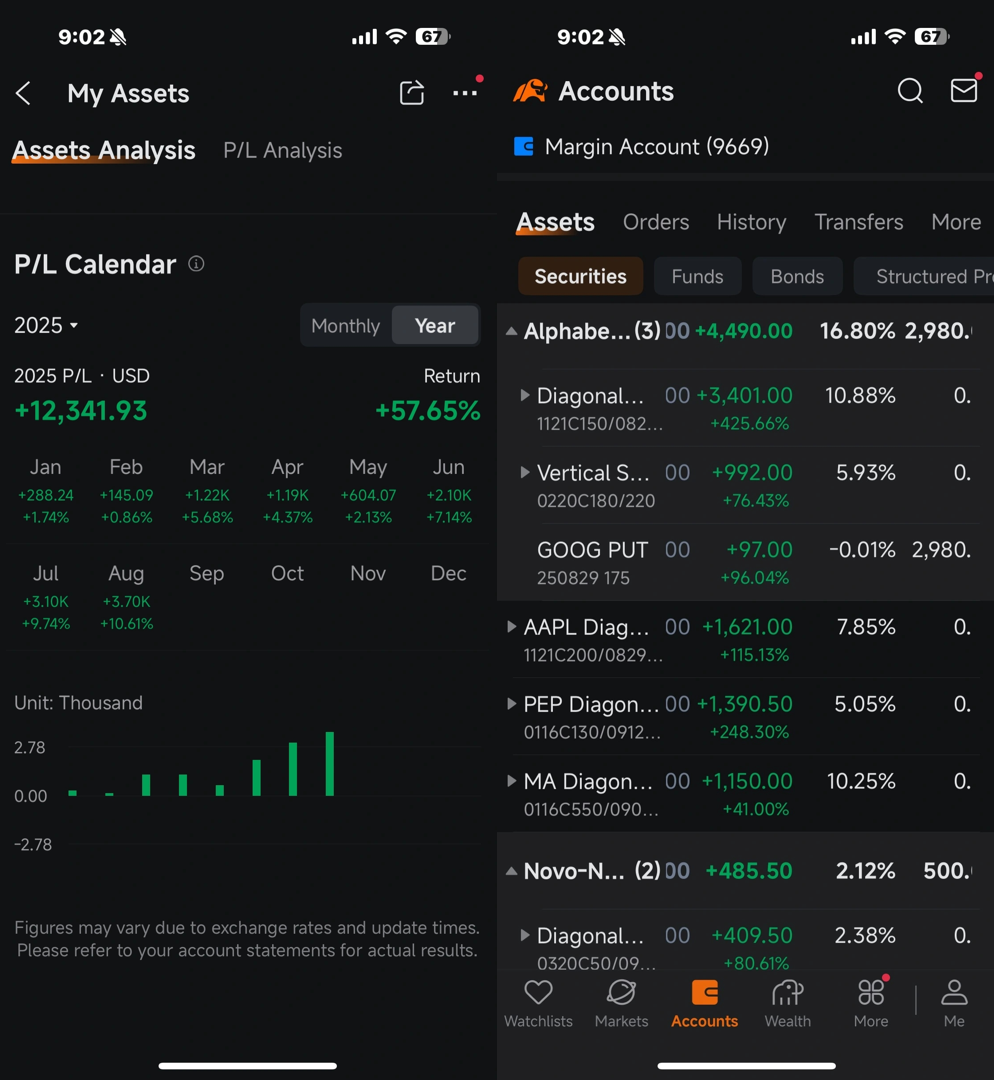
Task: Open the GOOG PUT 250829 175 row
Action: coord(745,562)
